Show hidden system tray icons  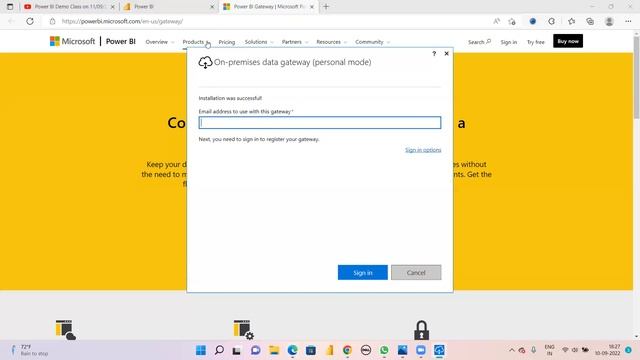(511, 350)
